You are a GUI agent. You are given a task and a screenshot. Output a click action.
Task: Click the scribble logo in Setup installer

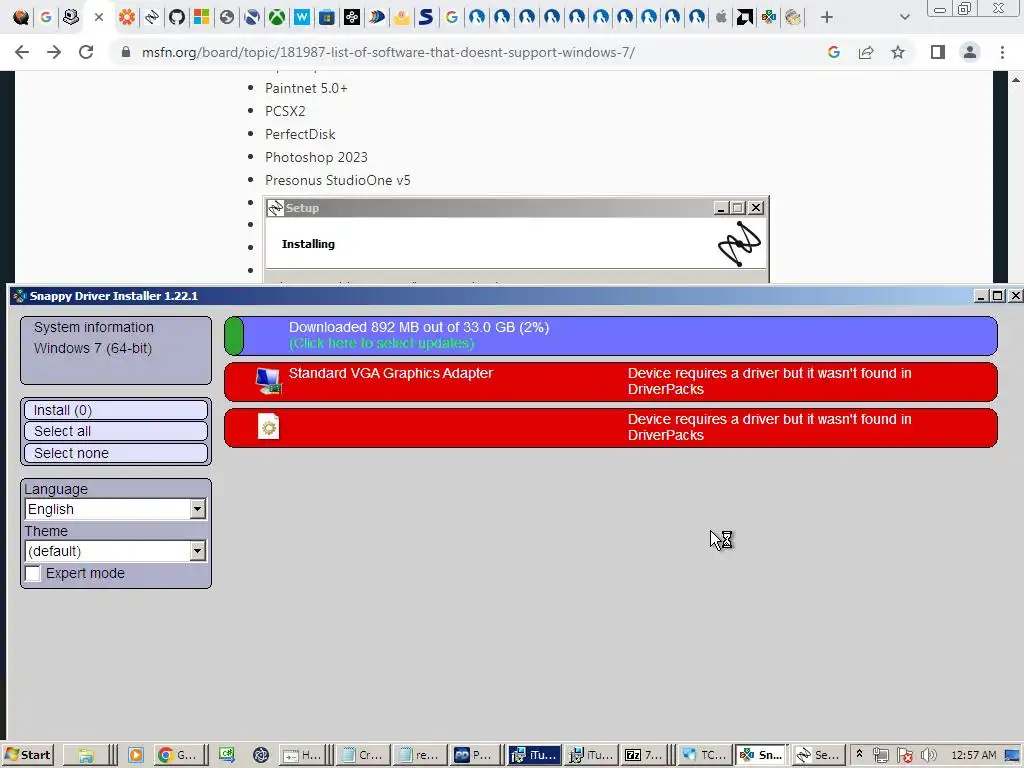739,244
